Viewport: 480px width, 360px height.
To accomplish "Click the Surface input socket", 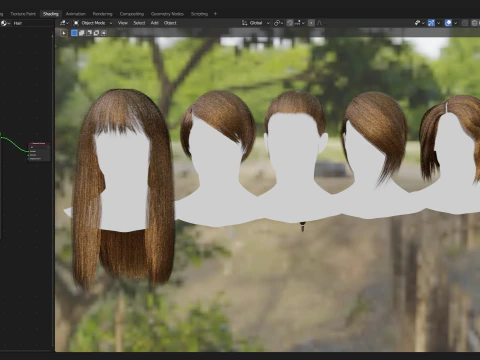I will click(x=28, y=151).
